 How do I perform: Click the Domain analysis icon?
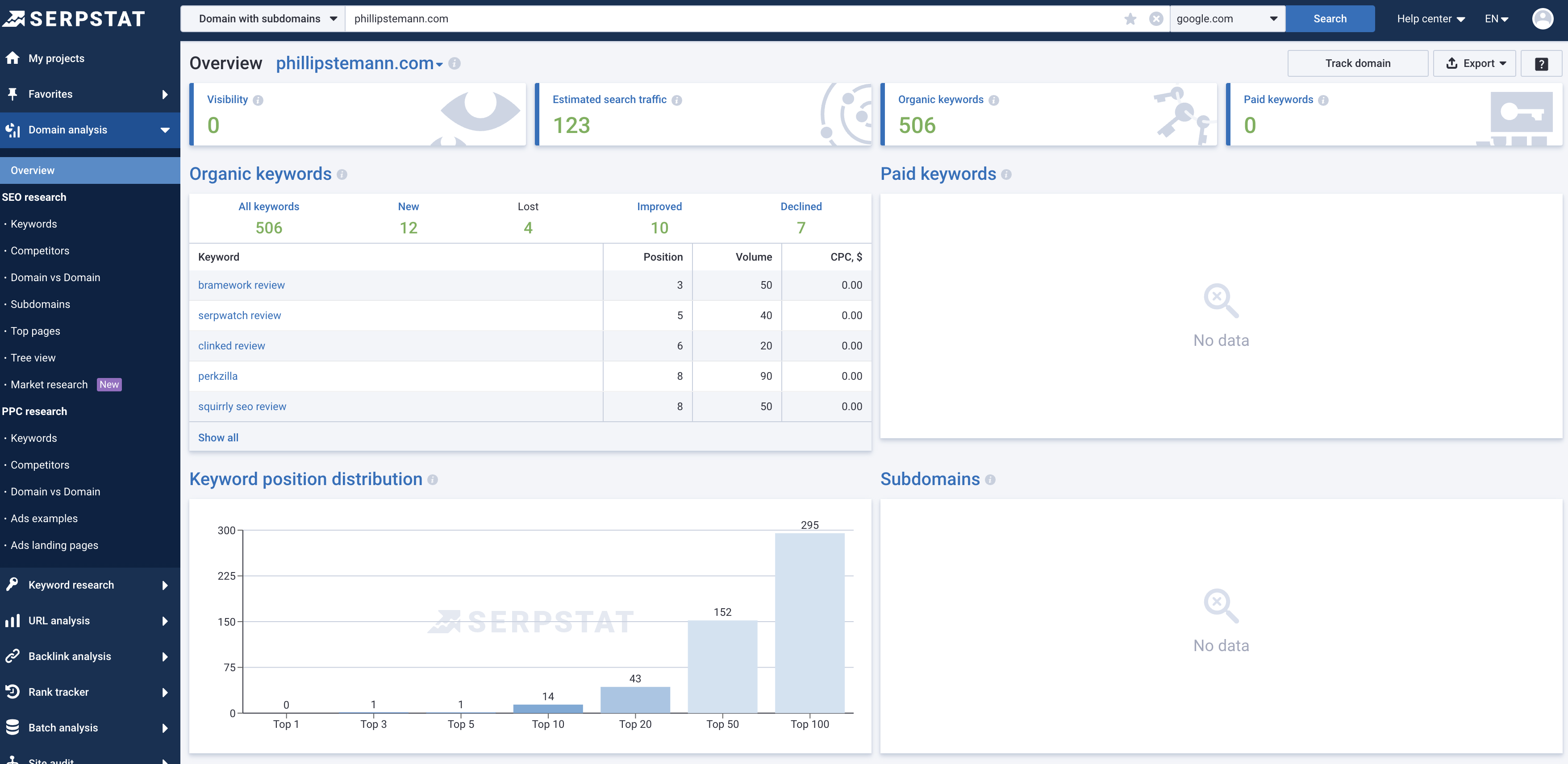click(x=12, y=129)
